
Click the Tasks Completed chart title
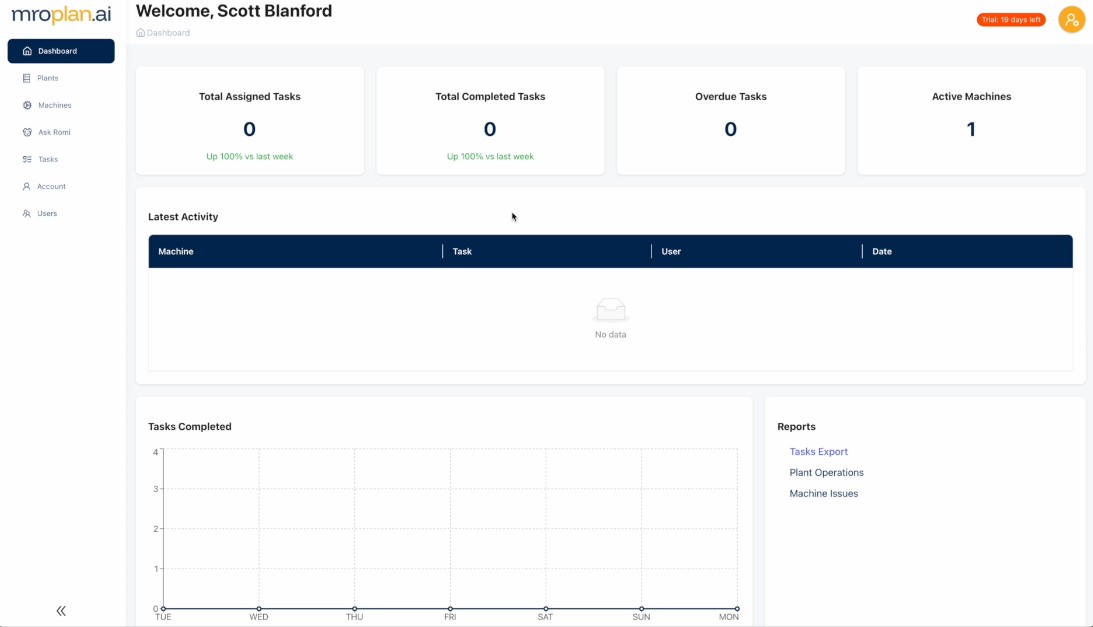tap(190, 426)
